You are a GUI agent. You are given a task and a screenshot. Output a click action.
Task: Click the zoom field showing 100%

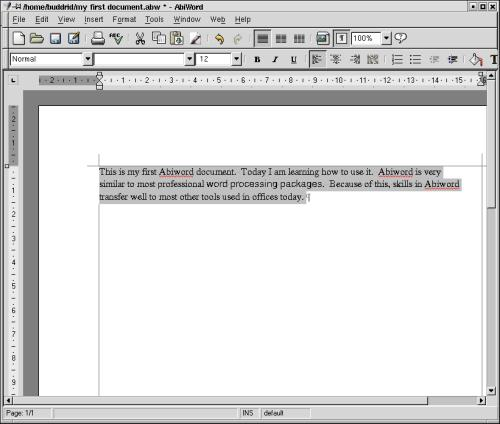point(366,39)
